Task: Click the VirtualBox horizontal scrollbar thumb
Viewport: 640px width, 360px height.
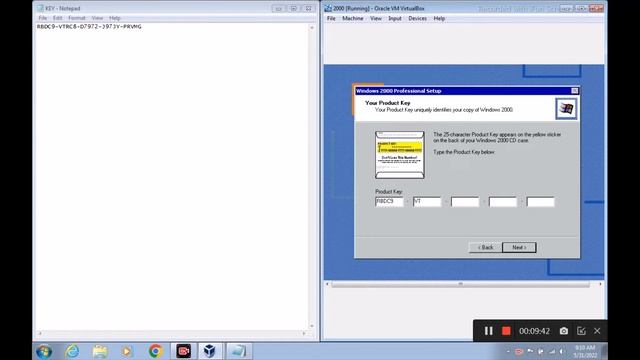Action: tap(460, 284)
